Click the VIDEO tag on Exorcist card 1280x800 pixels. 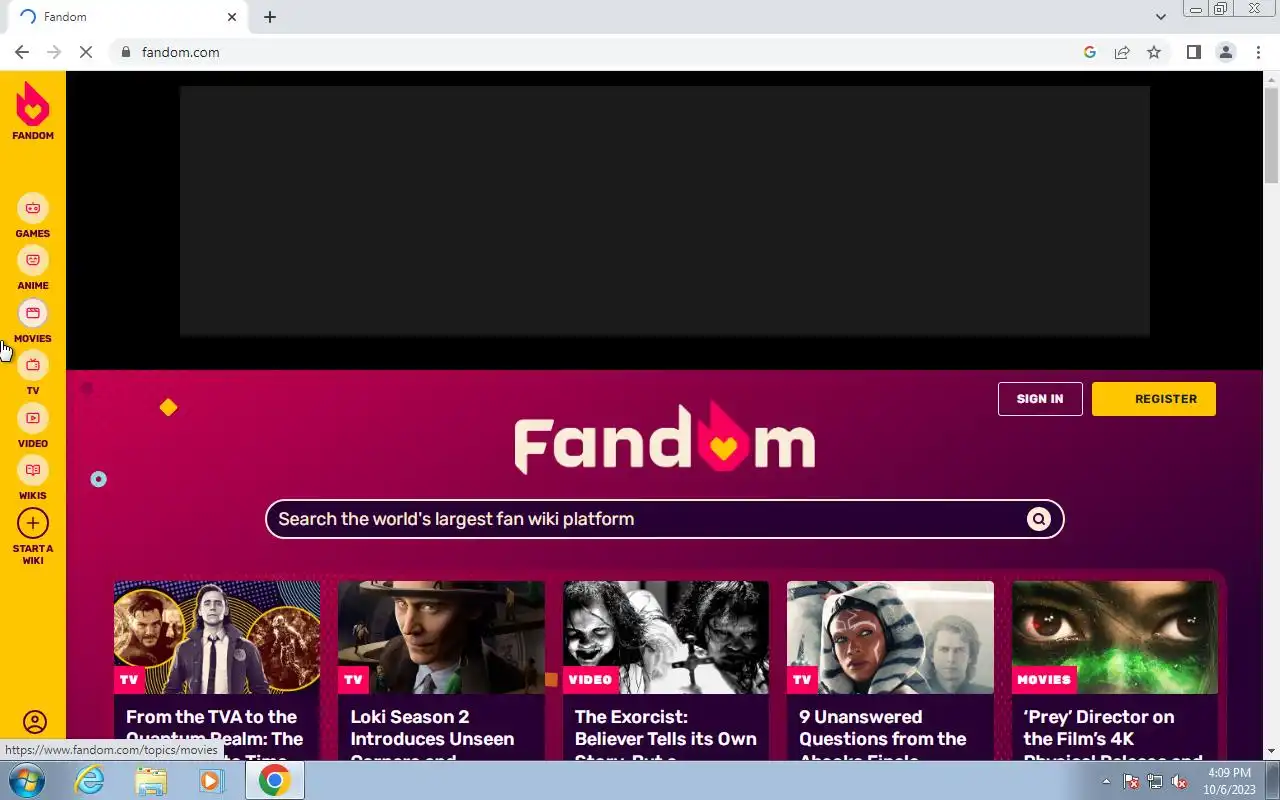point(590,680)
